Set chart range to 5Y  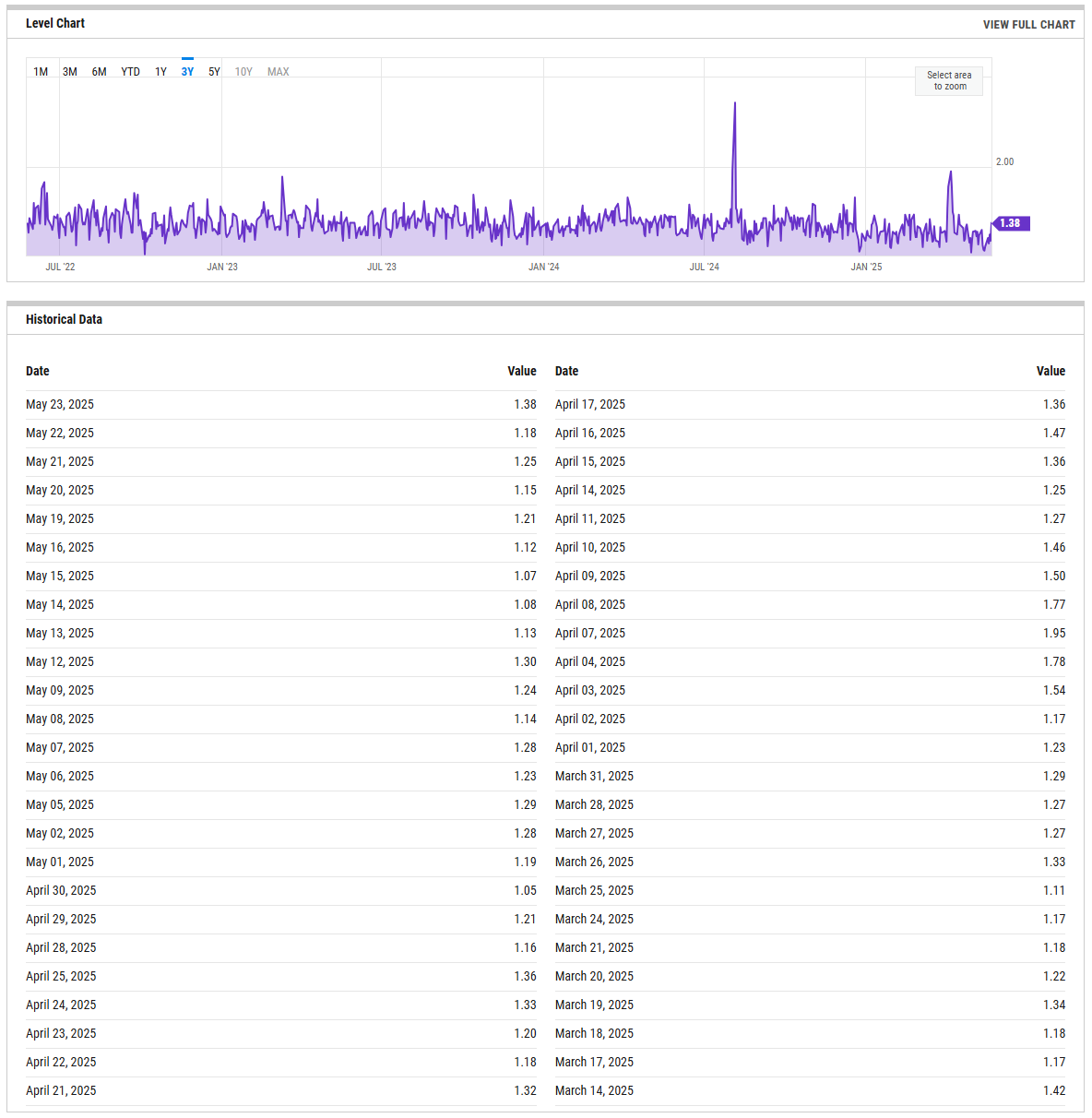(x=214, y=72)
